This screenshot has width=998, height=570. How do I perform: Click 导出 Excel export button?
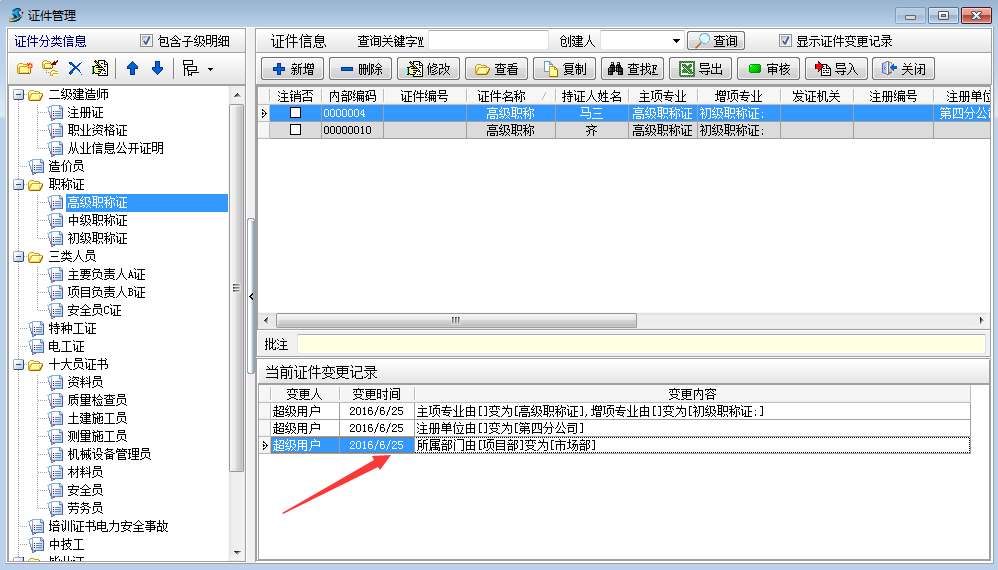point(702,69)
